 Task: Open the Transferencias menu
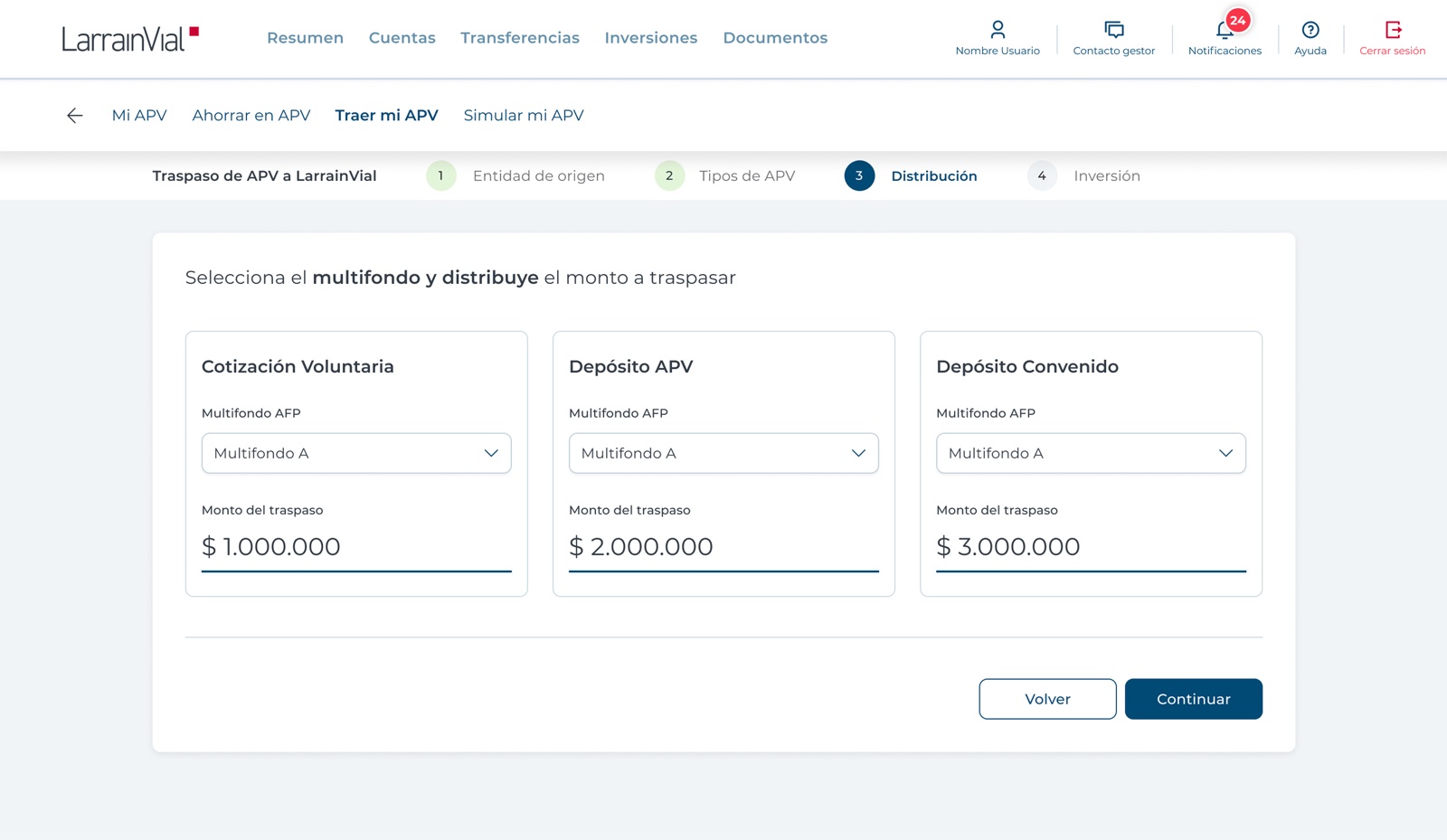[520, 38]
